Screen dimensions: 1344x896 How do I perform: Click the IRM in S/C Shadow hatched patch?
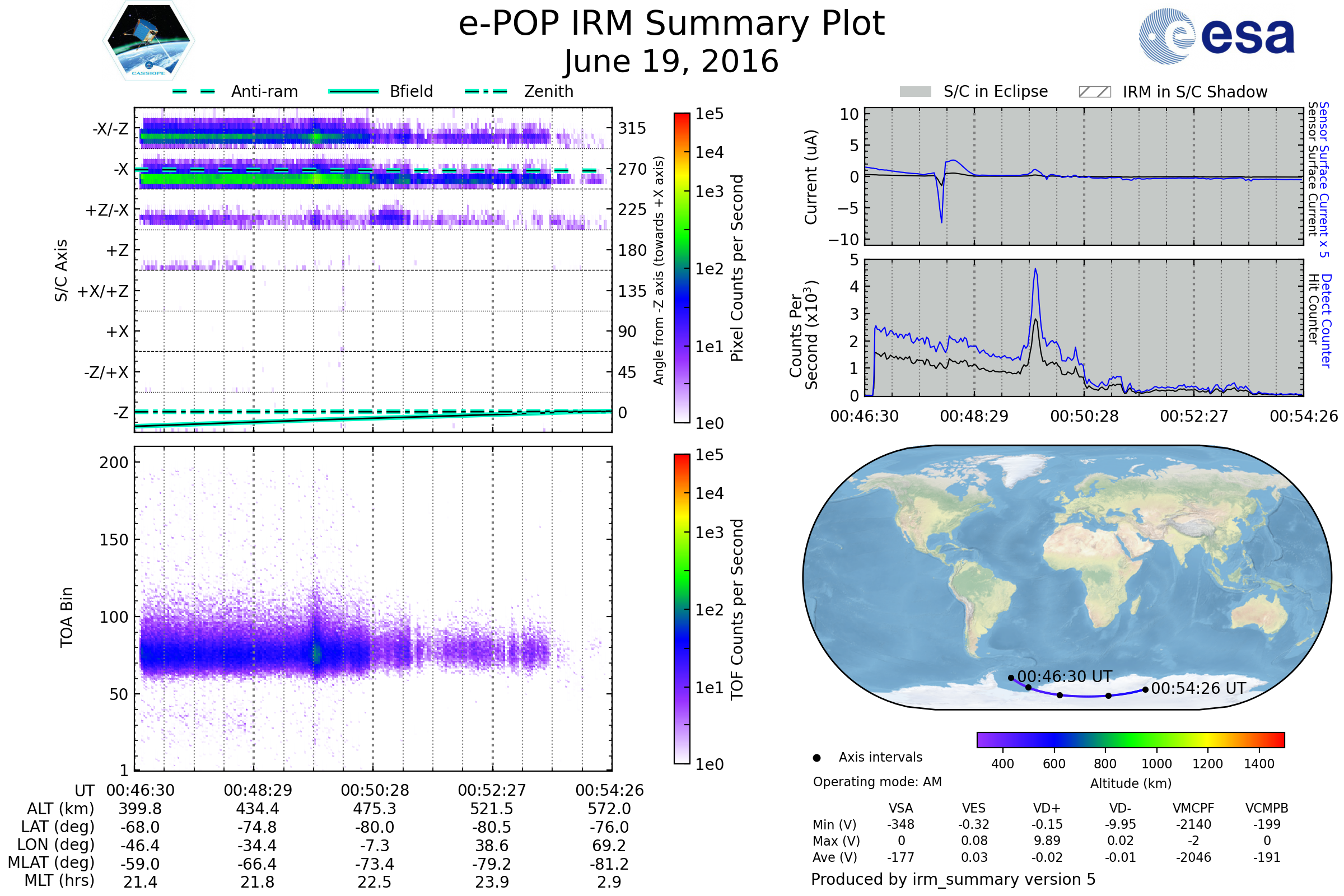[x=1094, y=92]
